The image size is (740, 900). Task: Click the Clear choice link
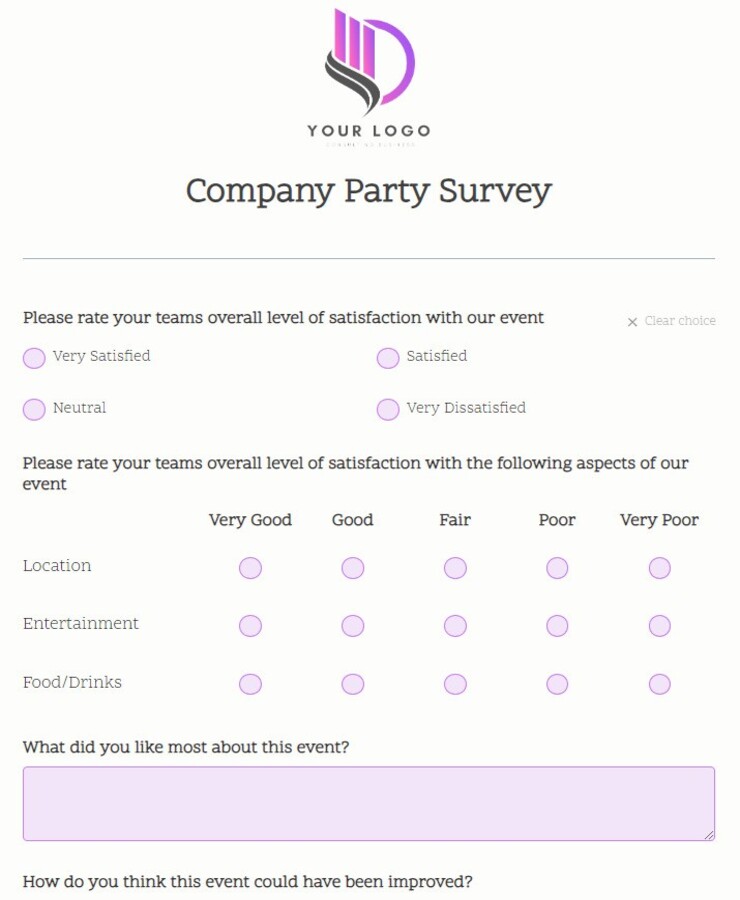coord(678,321)
